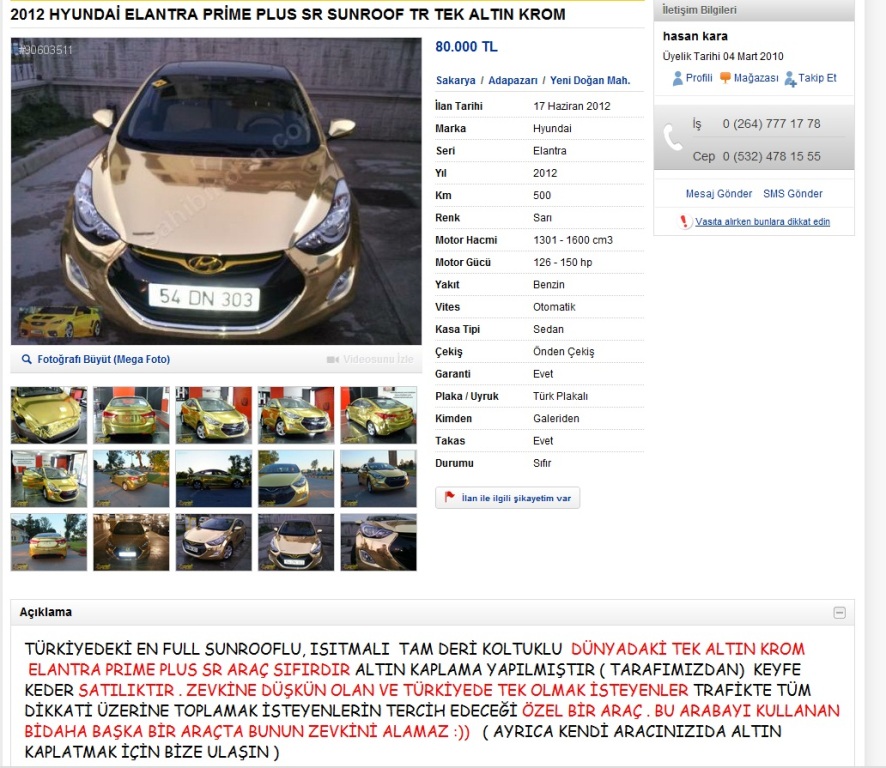Click SMS Gönder link
This screenshot has width=886, height=768.
tap(793, 193)
